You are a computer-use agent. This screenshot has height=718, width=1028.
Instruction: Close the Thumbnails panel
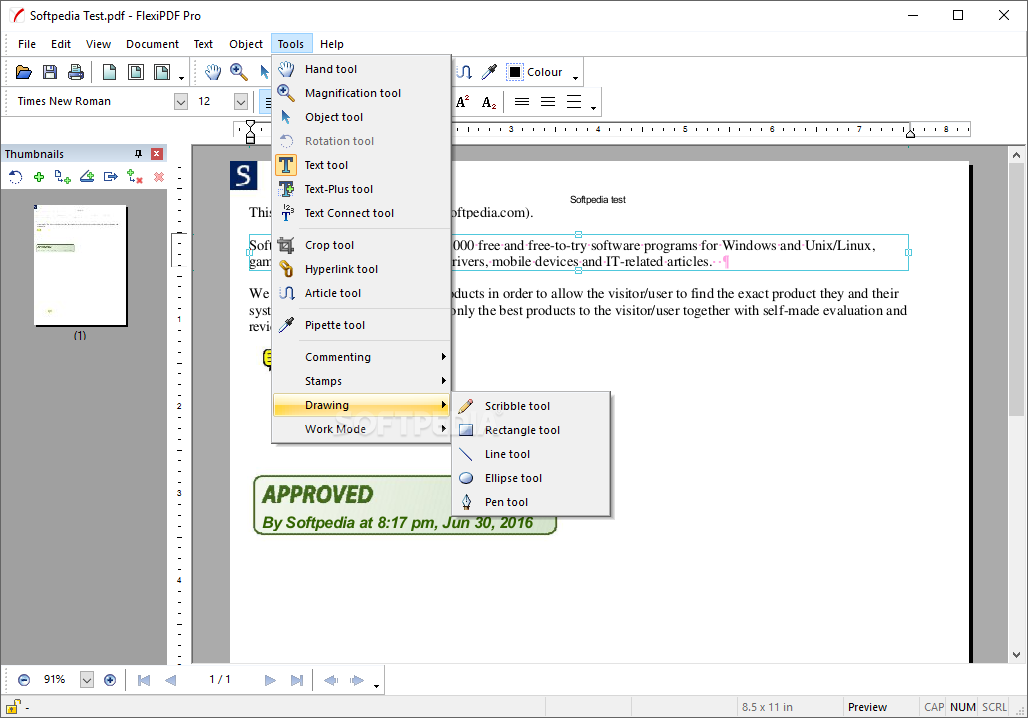tap(157, 153)
